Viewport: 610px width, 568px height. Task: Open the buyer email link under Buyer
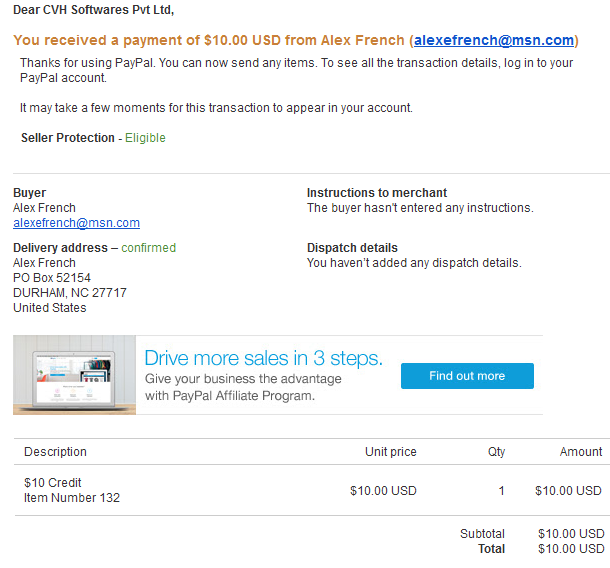coord(76,223)
